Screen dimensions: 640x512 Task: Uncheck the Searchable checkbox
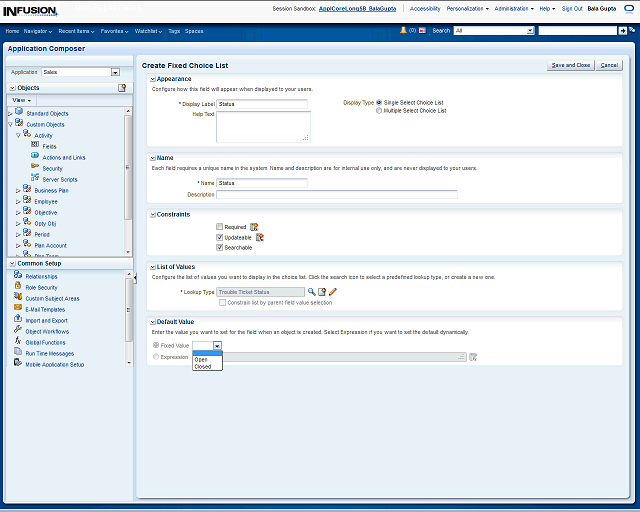coord(220,247)
